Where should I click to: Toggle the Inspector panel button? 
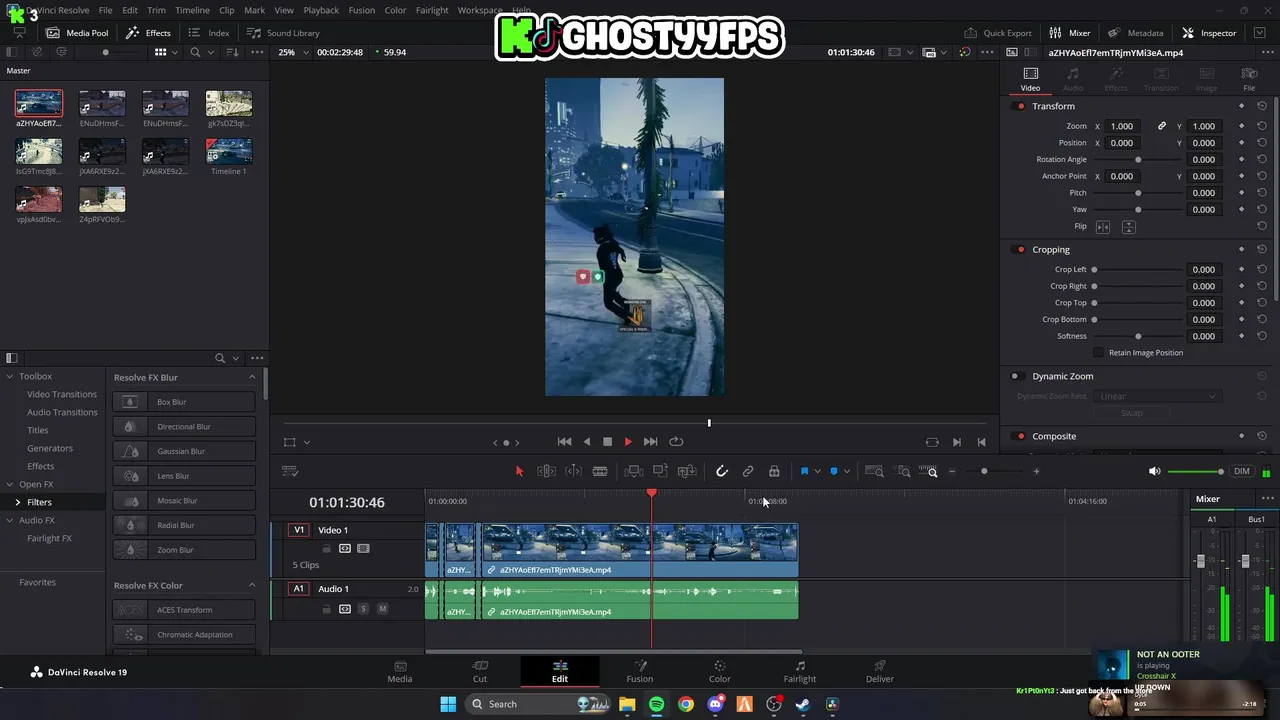coord(1209,33)
